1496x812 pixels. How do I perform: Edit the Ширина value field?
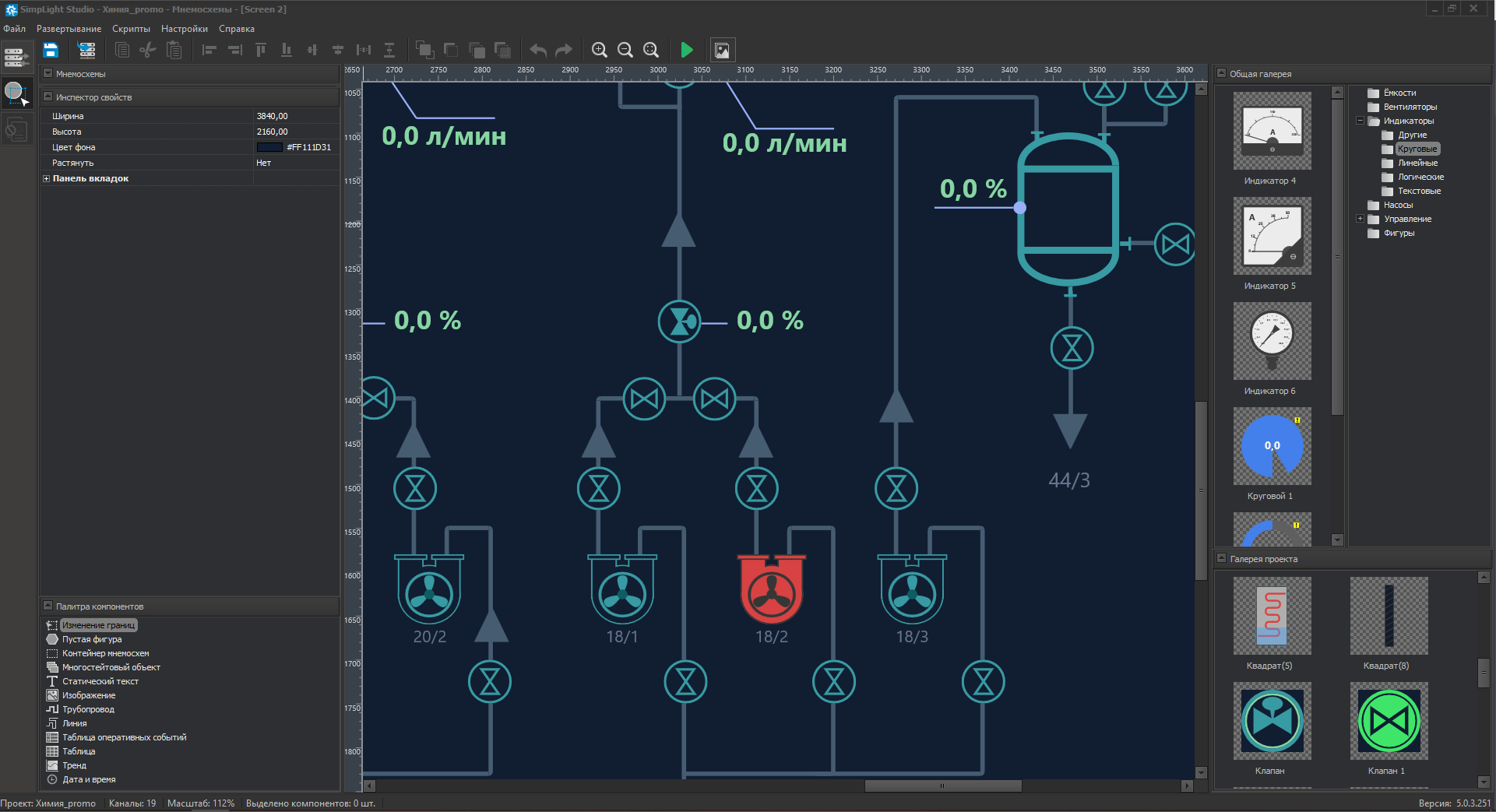click(296, 116)
